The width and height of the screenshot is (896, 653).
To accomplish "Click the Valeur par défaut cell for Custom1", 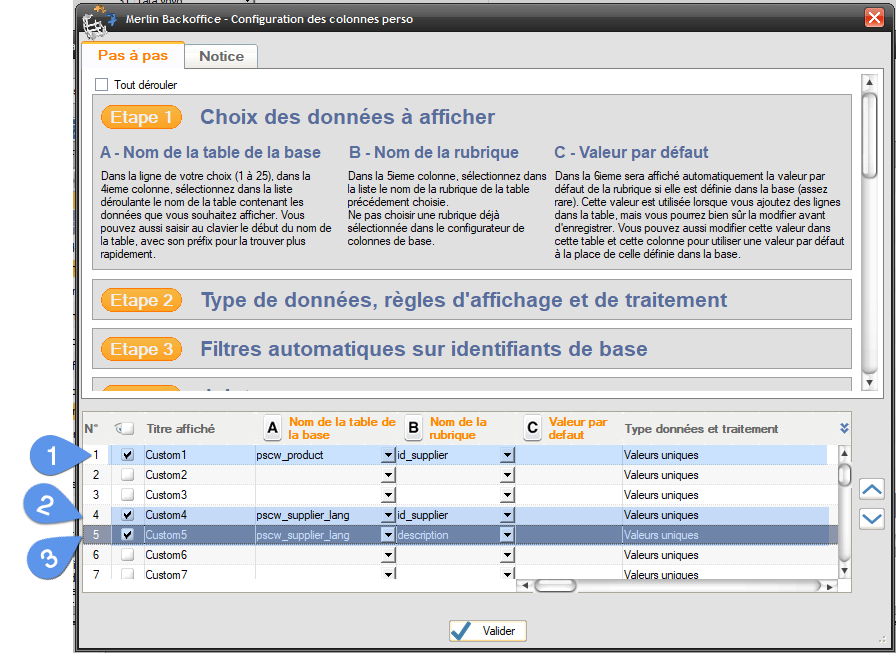I will coord(568,455).
